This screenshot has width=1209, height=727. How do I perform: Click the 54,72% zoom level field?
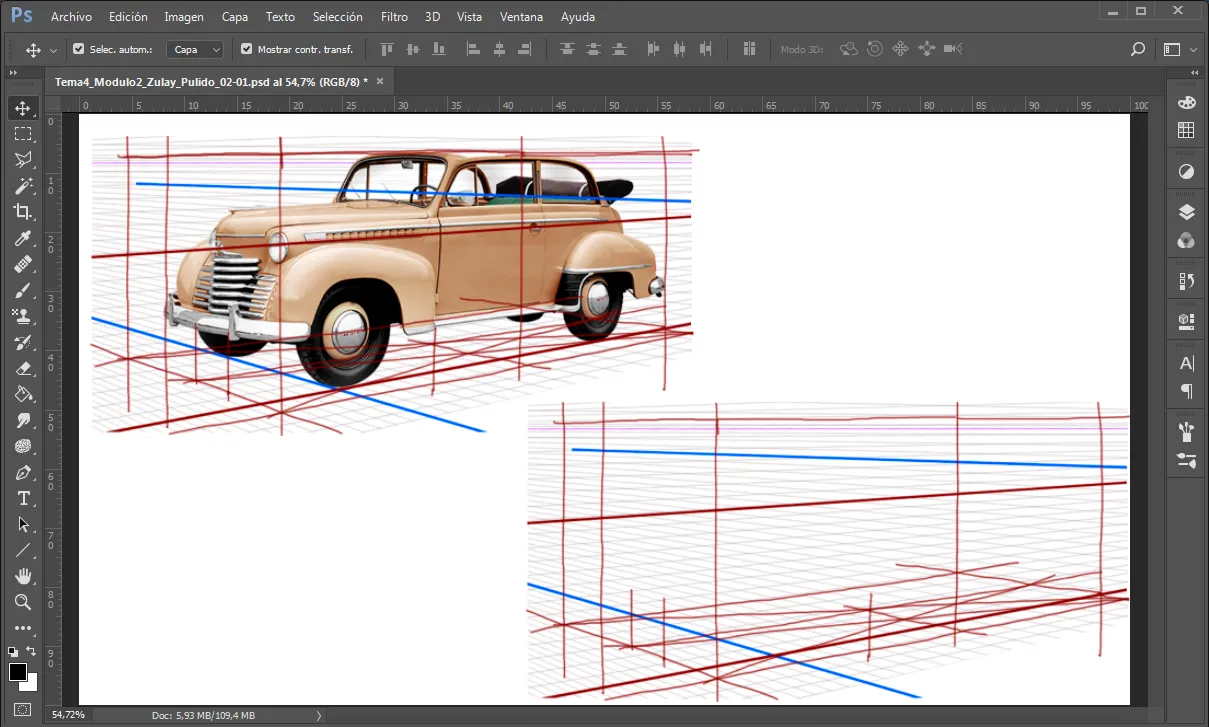[x=69, y=715]
